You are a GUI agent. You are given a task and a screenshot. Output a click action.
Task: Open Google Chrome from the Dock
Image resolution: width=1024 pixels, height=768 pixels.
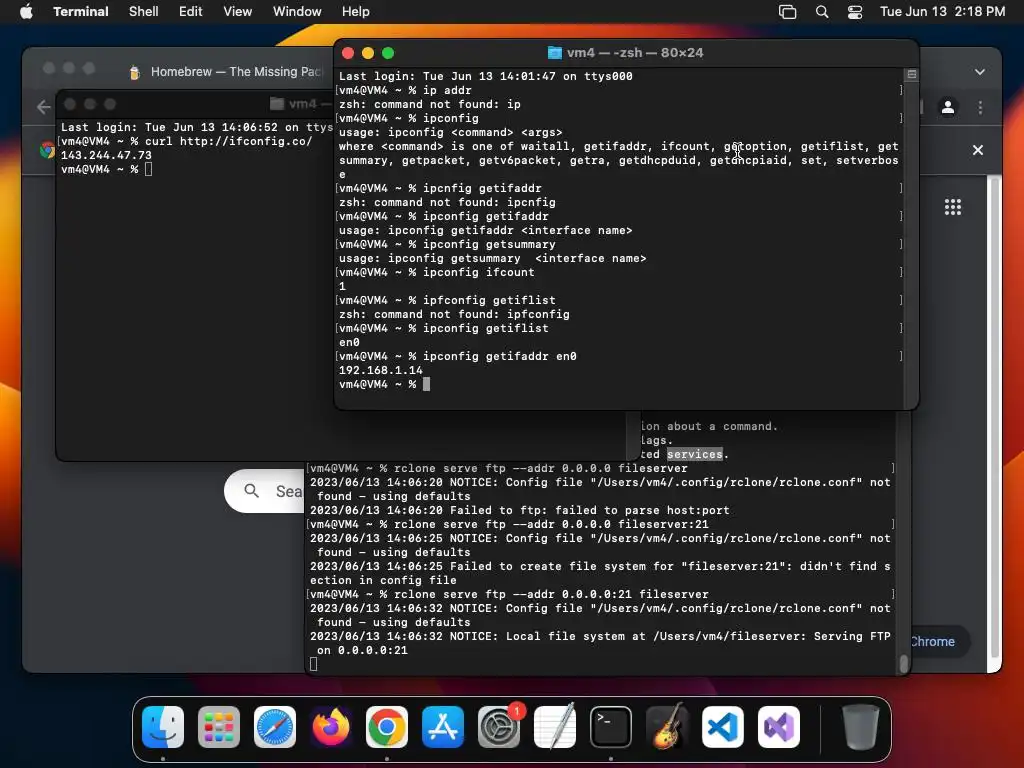pos(387,727)
